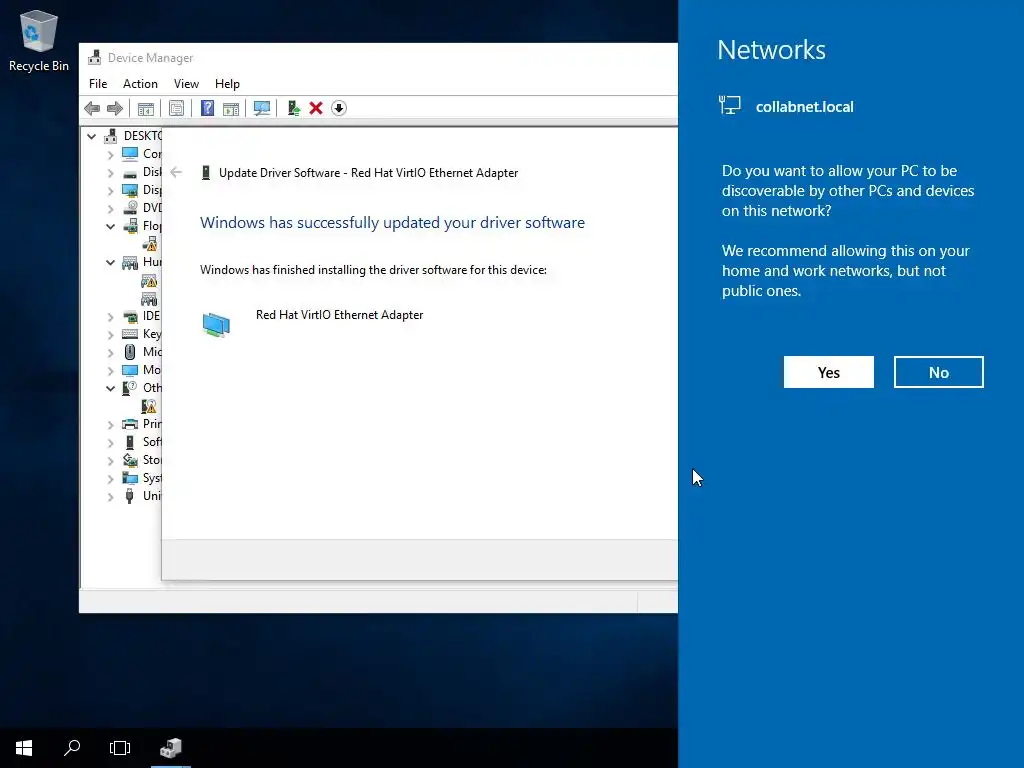Image resolution: width=1024 pixels, height=768 pixels.
Task: Expand the System devices chevron
Action: [110, 479]
